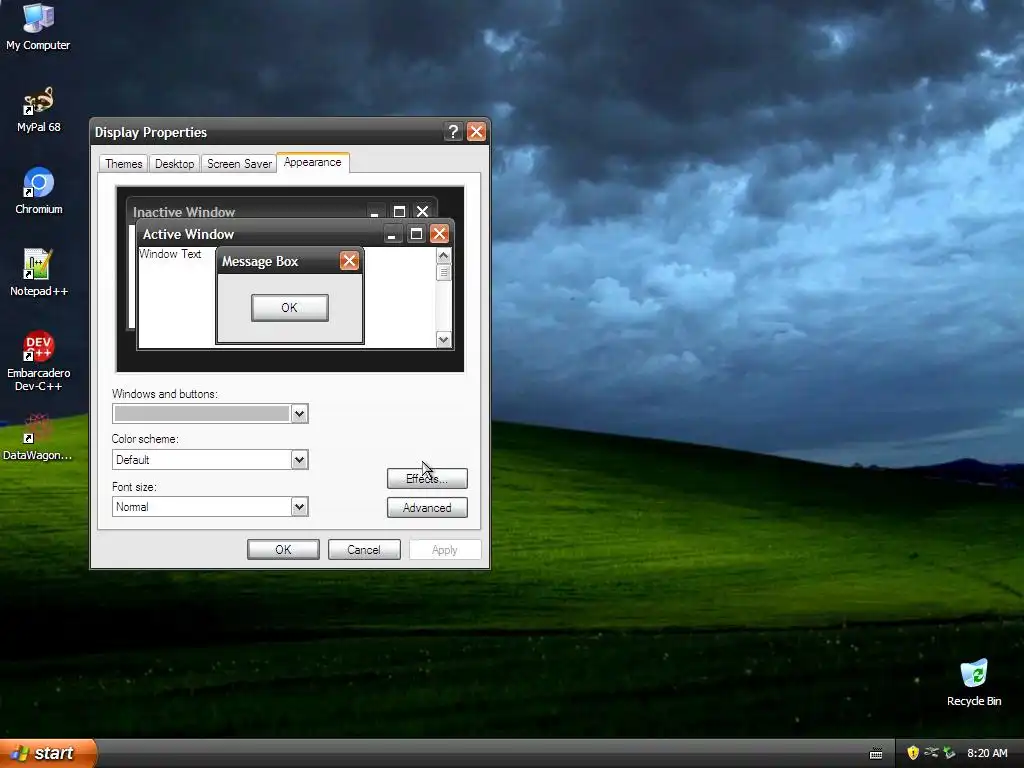Confirm the dialog with the bottom OK button
This screenshot has width=1024, height=768.
pyautogui.click(x=283, y=550)
